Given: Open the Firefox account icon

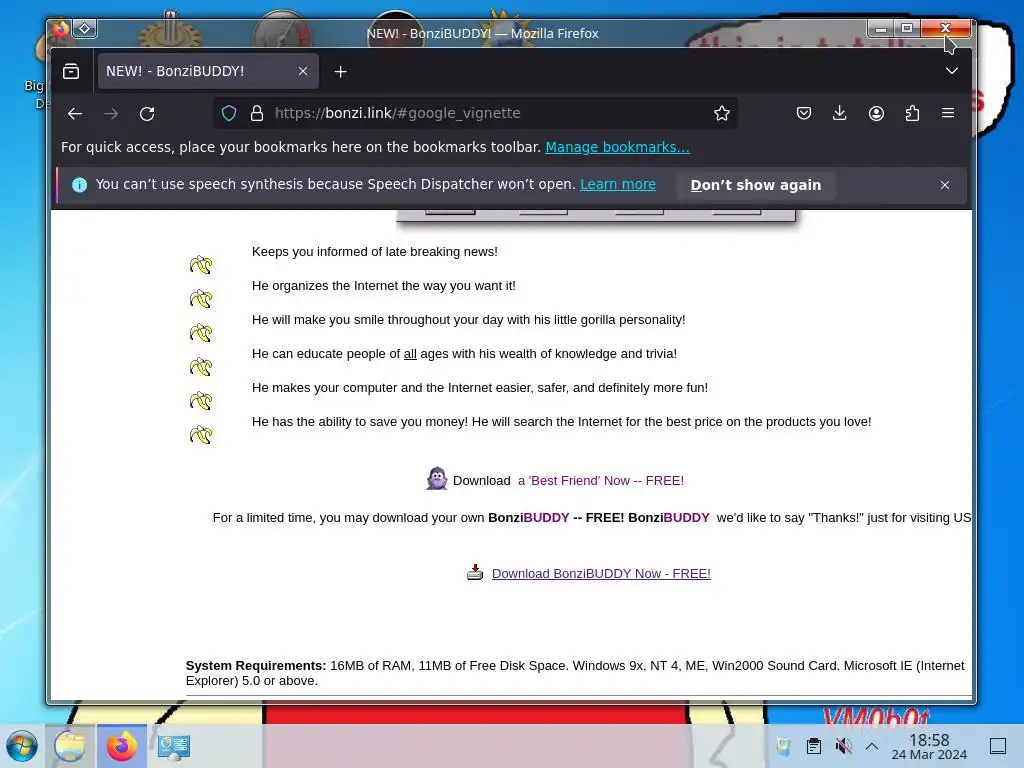Looking at the screenshot, I should 876,114.
